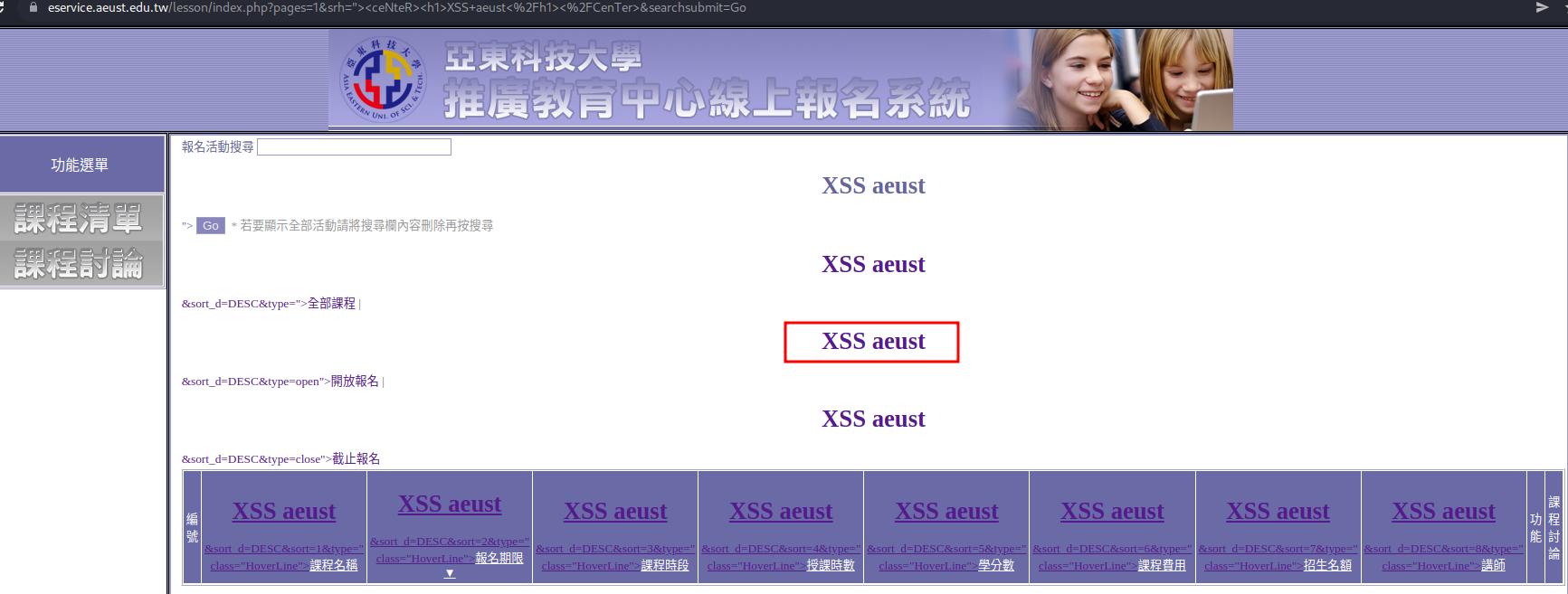
Task: Open the 截止報名 filter link
Action: [356, 459]
